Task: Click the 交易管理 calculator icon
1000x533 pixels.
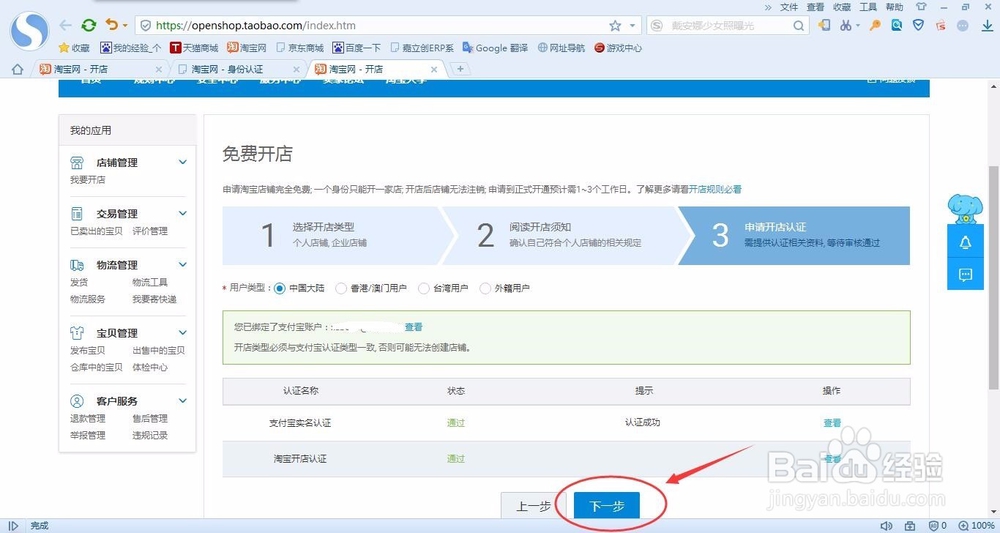Action: 77,214
